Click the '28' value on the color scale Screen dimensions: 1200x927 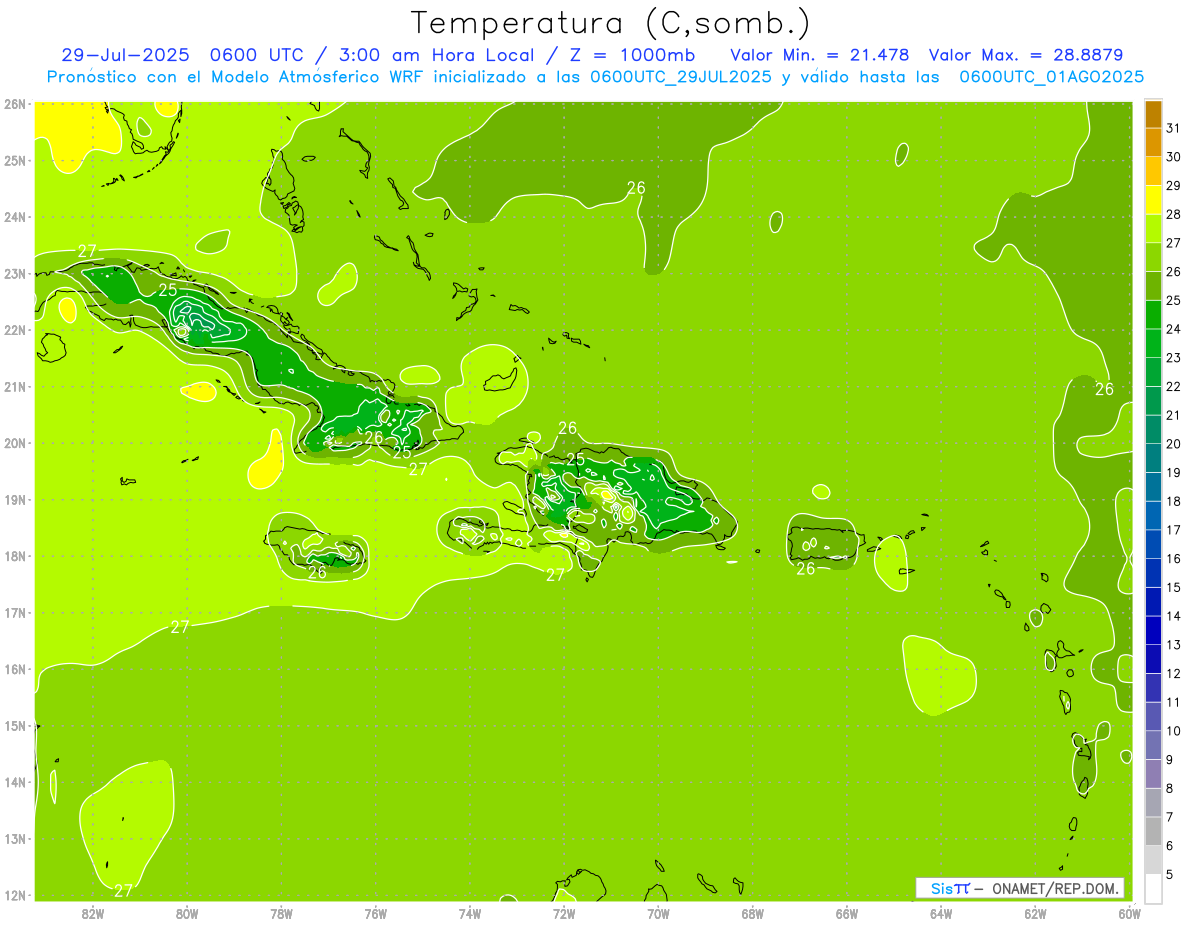click(1174, 214)
